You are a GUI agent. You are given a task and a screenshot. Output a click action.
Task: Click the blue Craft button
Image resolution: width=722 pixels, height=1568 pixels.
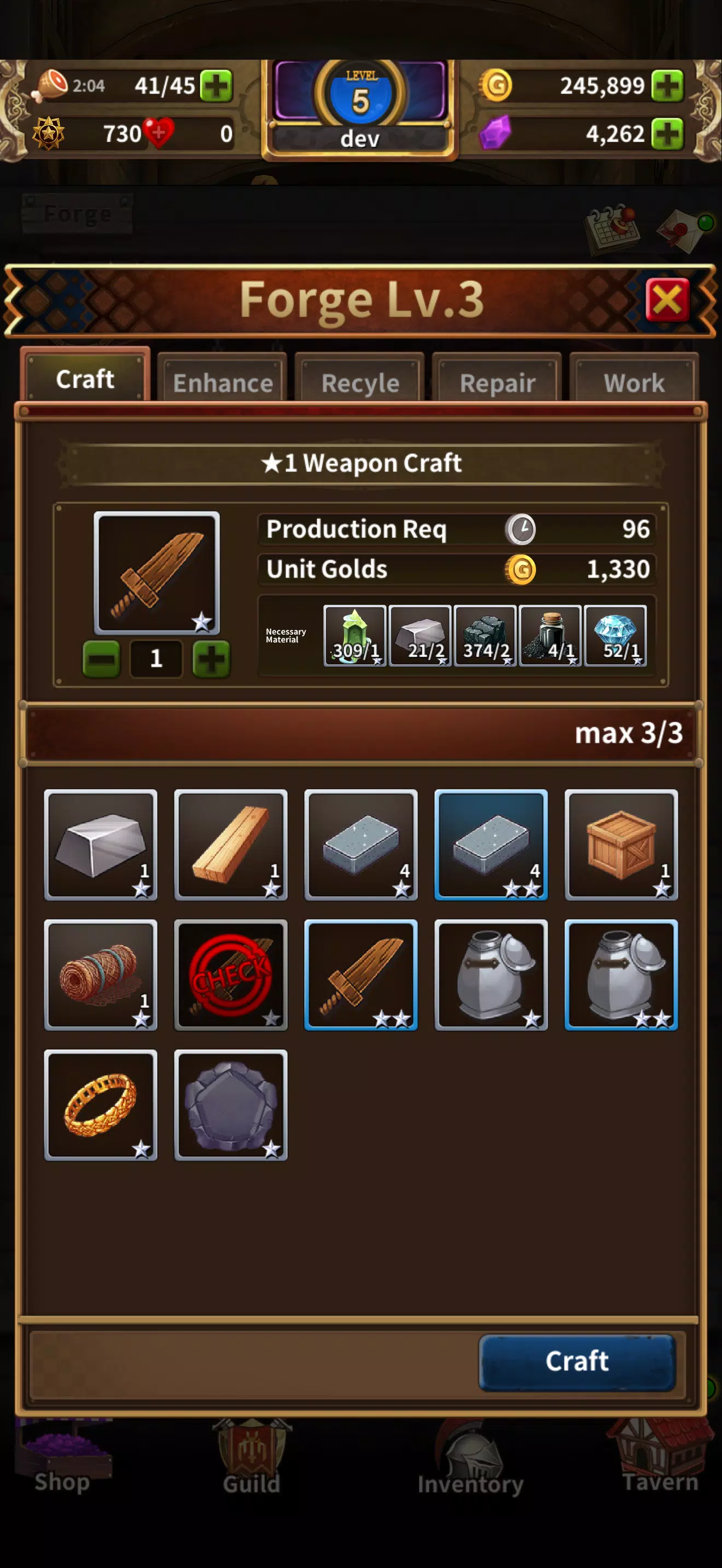[x=577, y=1362]
